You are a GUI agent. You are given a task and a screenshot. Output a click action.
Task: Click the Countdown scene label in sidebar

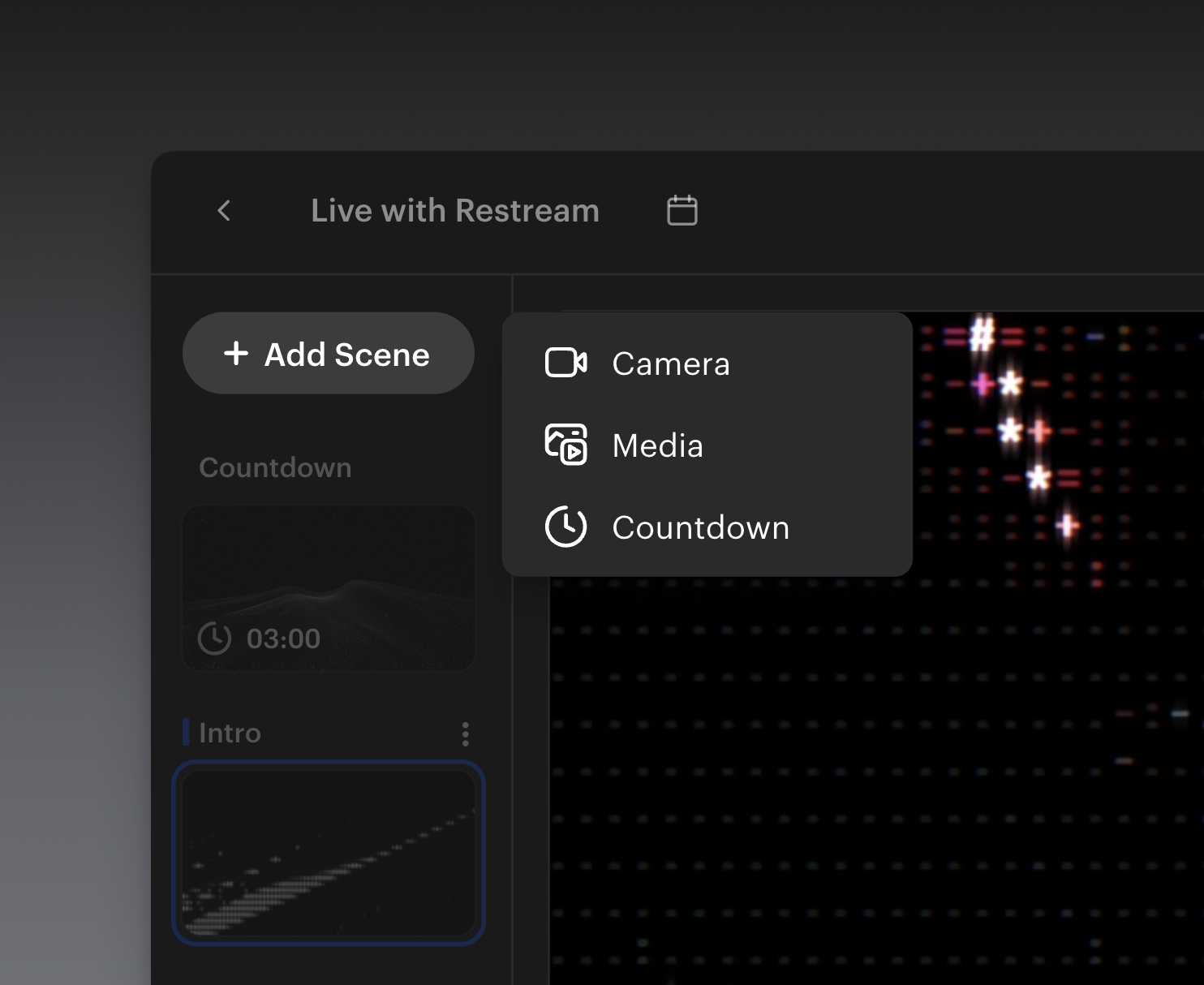point(275,467)
